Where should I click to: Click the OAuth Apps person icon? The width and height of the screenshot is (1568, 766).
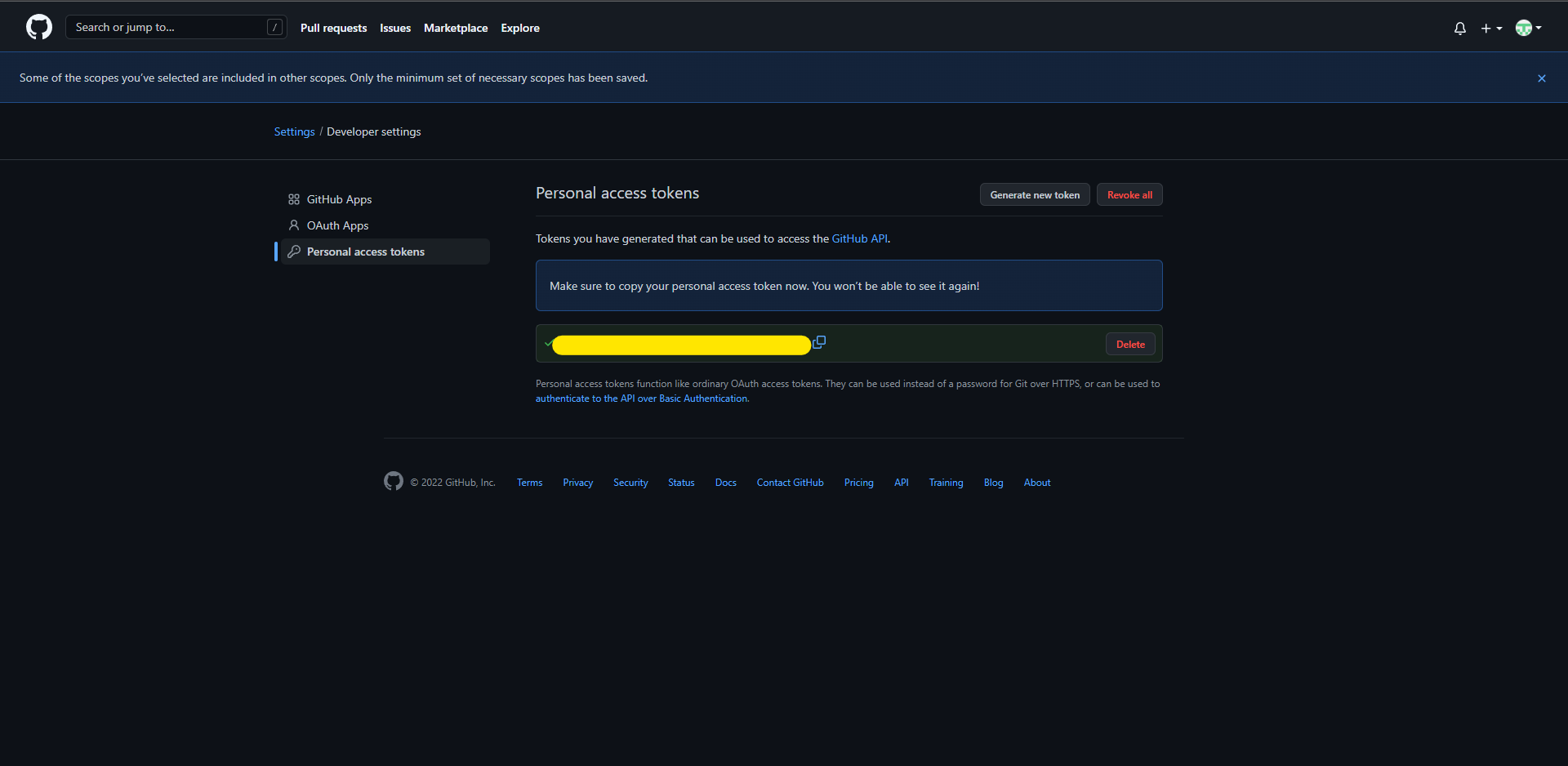point(294,225)
